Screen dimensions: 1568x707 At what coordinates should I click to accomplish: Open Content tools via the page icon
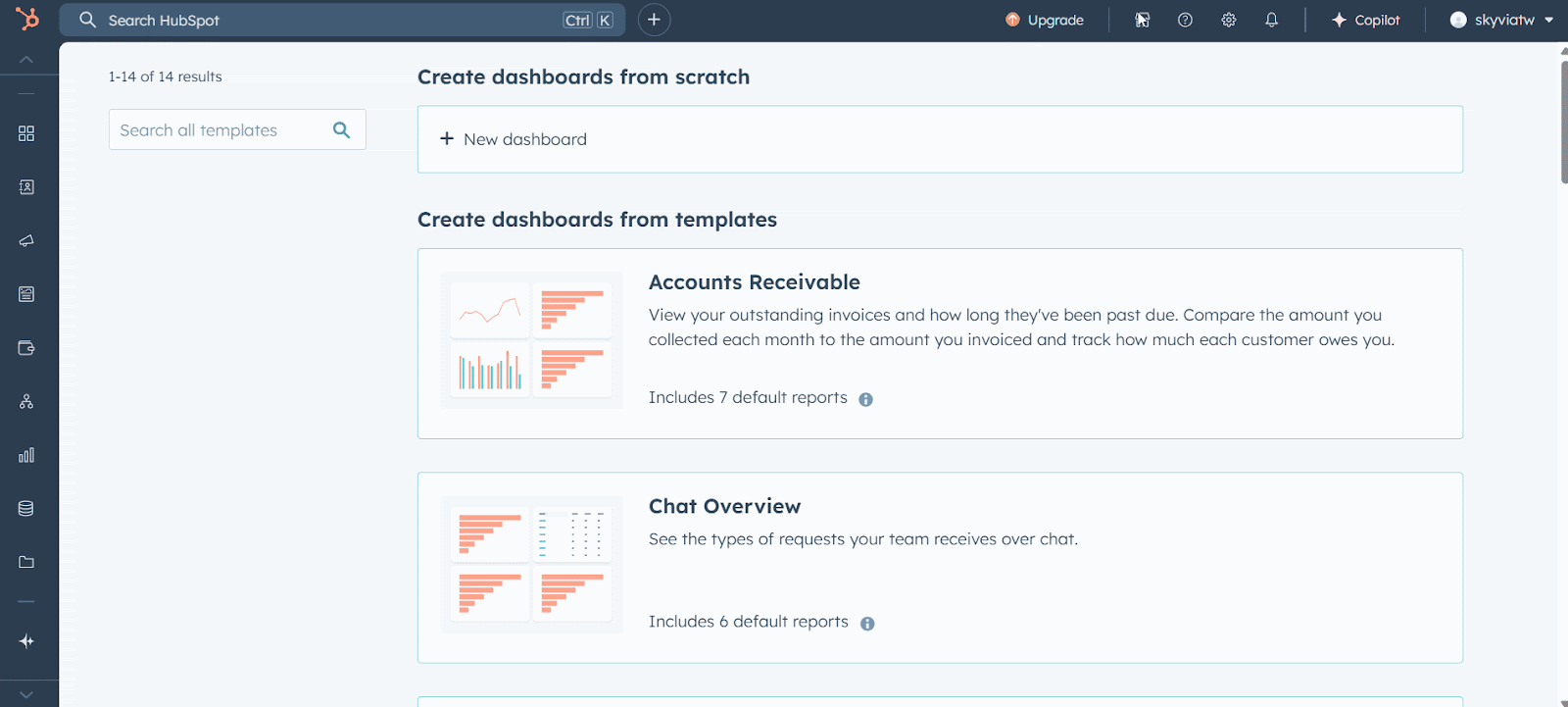coord(26,293)
